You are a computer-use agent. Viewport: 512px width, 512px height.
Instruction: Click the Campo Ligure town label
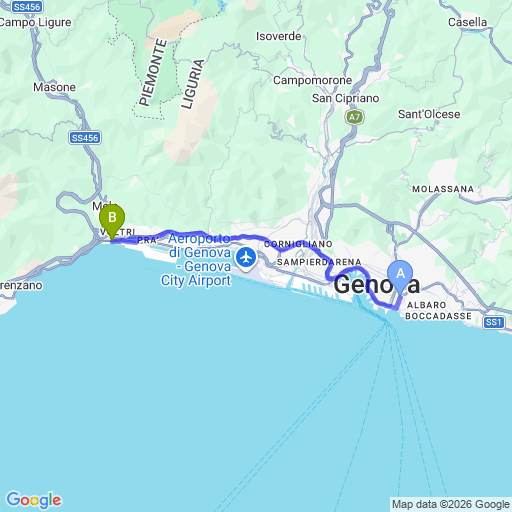point(35,23)
